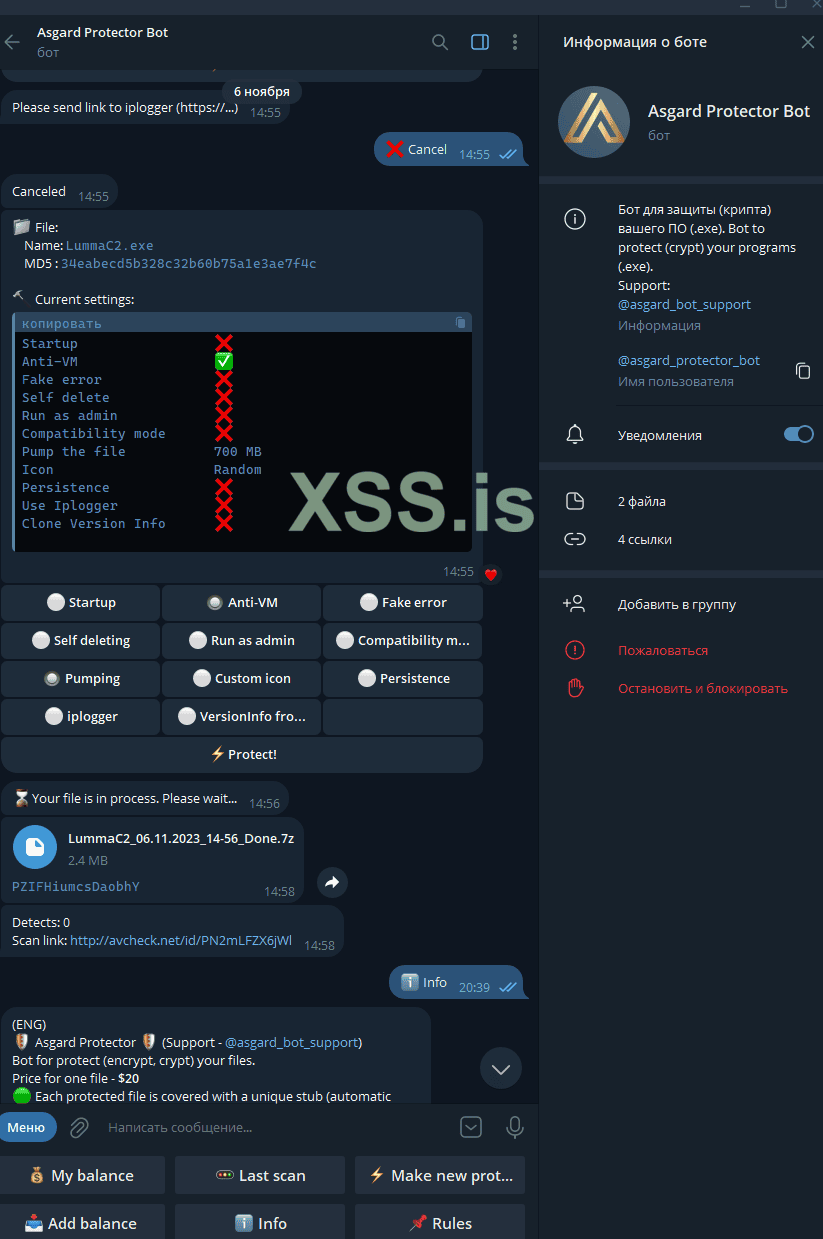This screenshot has height=1239, width=823.
Task: Click the Canceled message bubble
Action: 59,192
